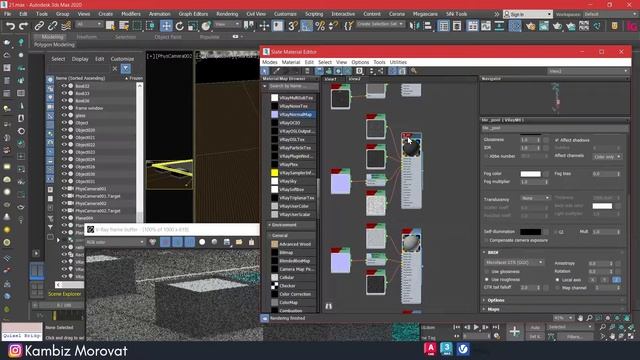Click the Redo arrow in main toolbar
The width and height of the screenshot is (640, 360).
(24, 26)
